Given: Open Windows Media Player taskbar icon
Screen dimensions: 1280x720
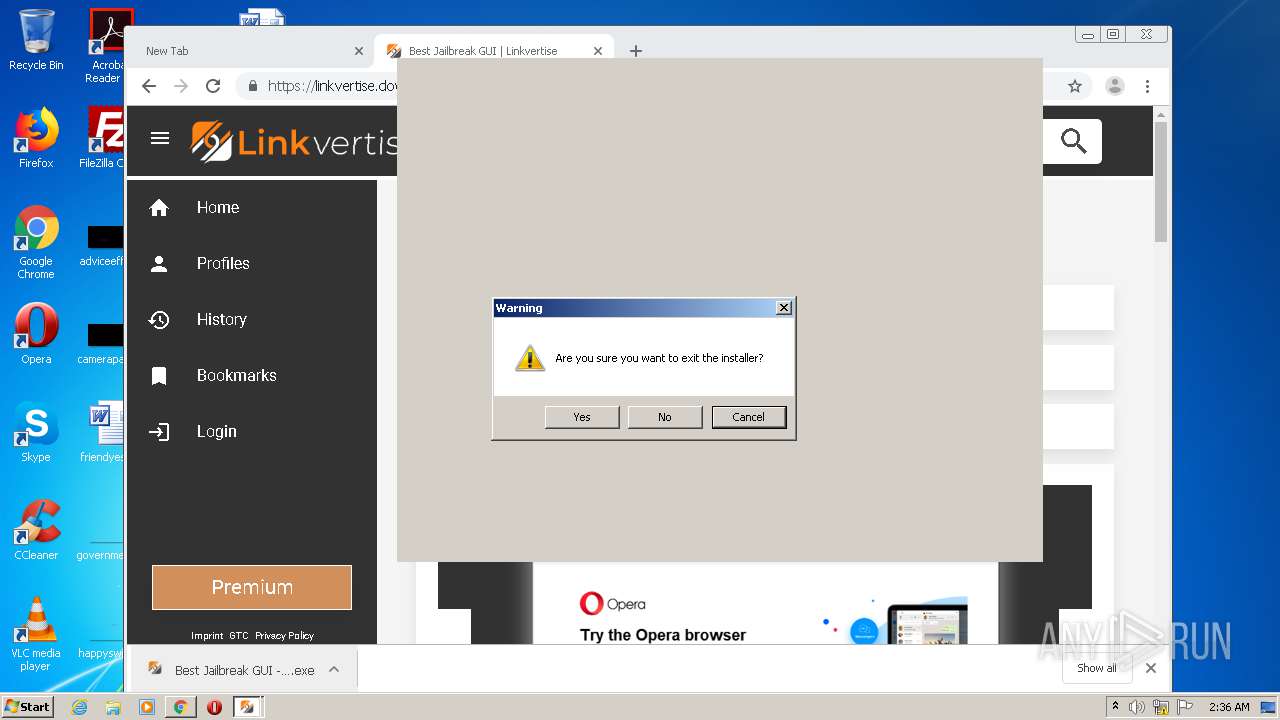Looking at the screenshot, I should click(x=147, y=707).
